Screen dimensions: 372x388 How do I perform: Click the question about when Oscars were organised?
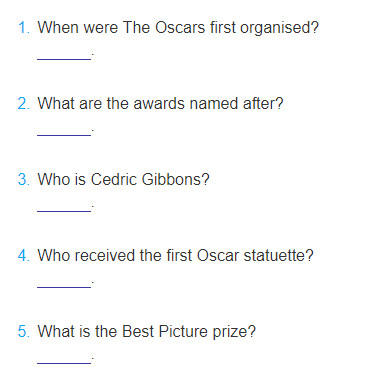point(178,27)
